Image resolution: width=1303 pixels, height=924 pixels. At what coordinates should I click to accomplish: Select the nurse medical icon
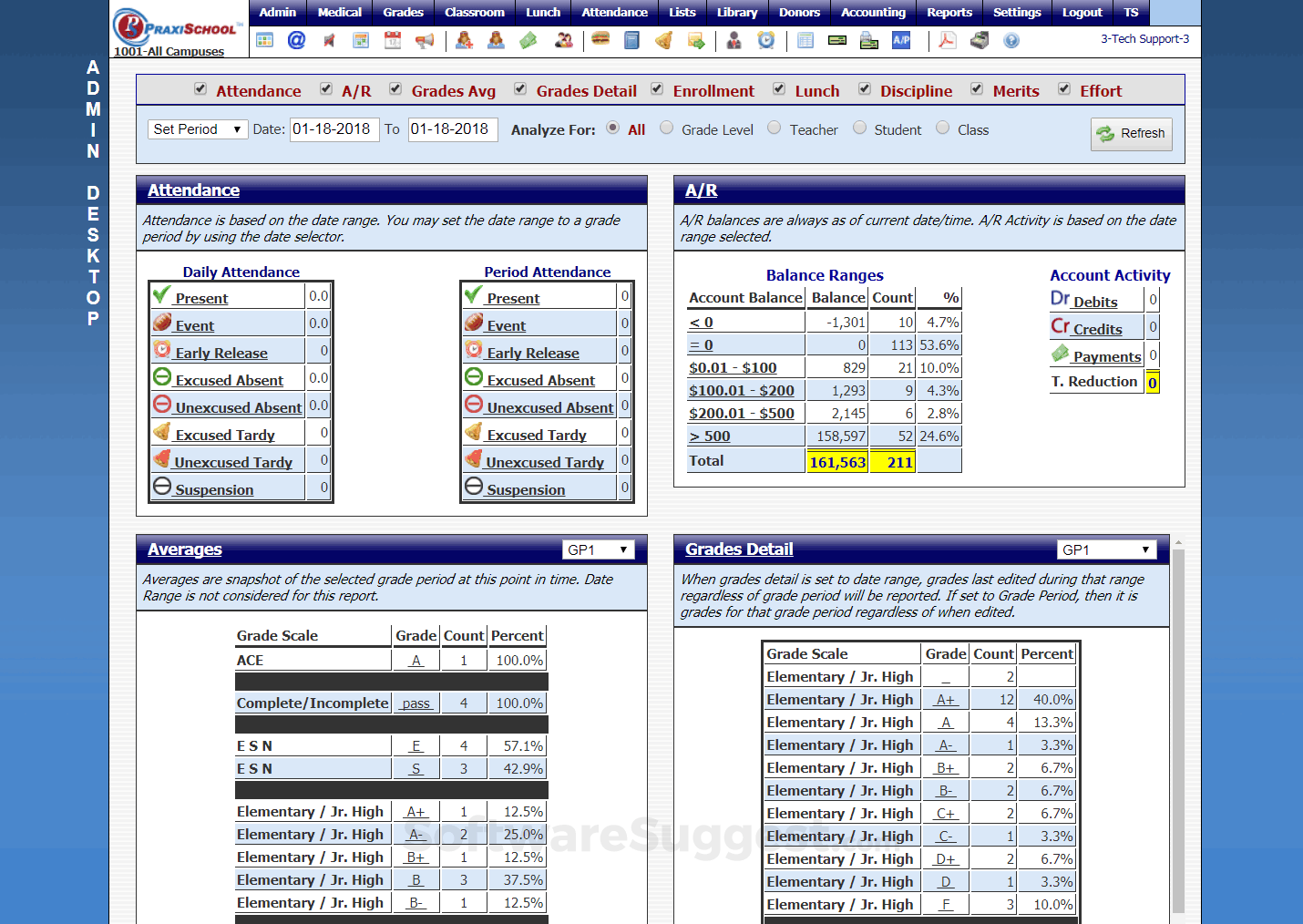465,40
